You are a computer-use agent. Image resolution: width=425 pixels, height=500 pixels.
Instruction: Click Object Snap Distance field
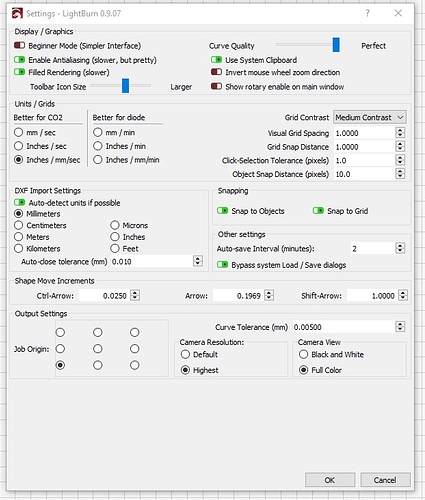tap(364, 174)
